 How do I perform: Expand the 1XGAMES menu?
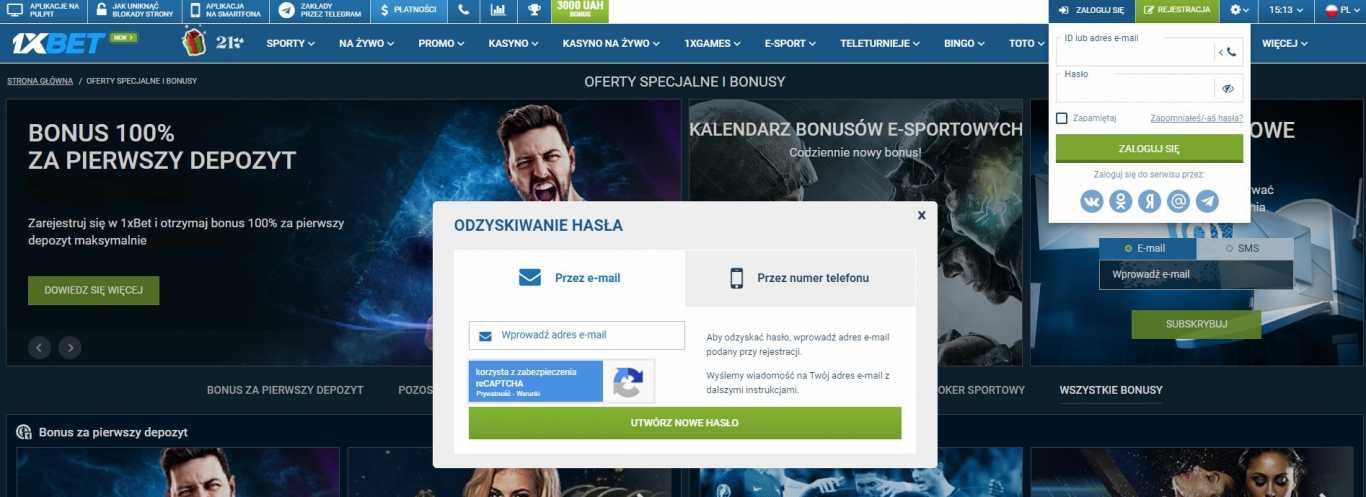click(x=712, y=44)
